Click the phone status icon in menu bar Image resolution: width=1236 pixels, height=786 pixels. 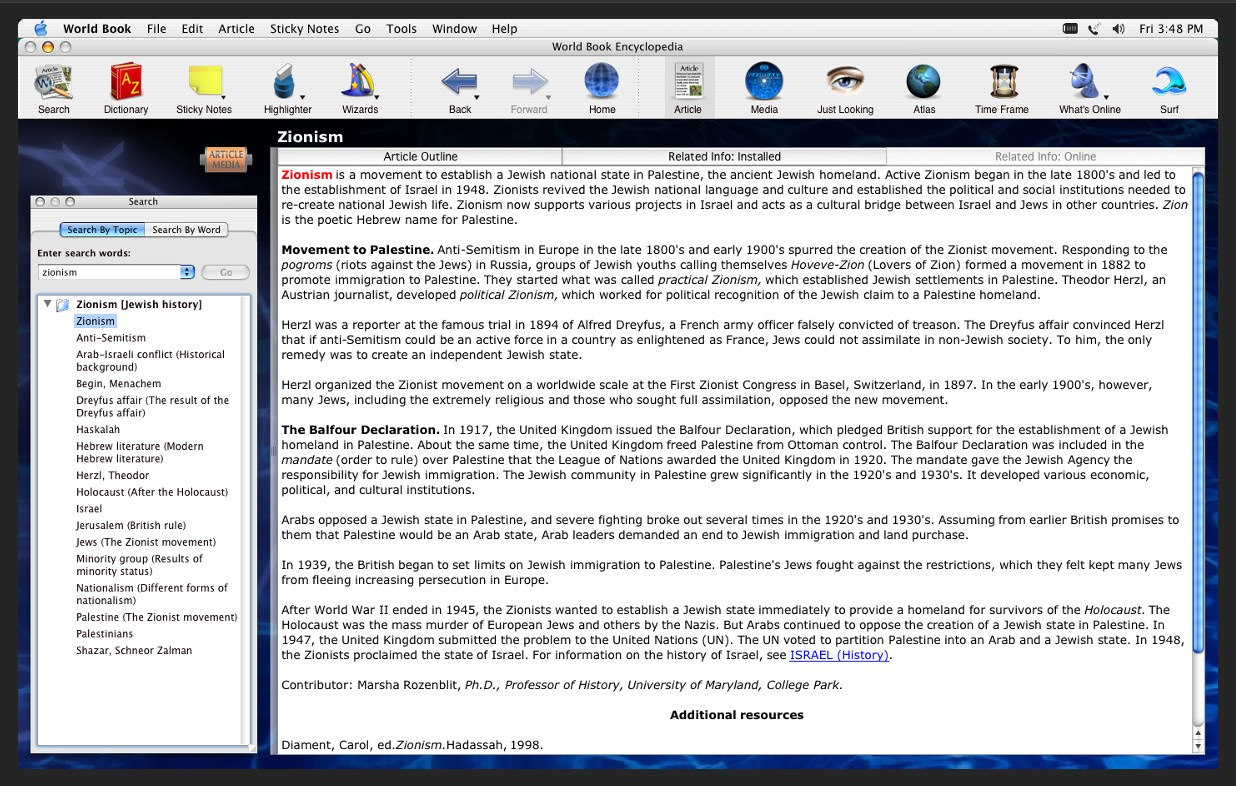pos(1094,29)
